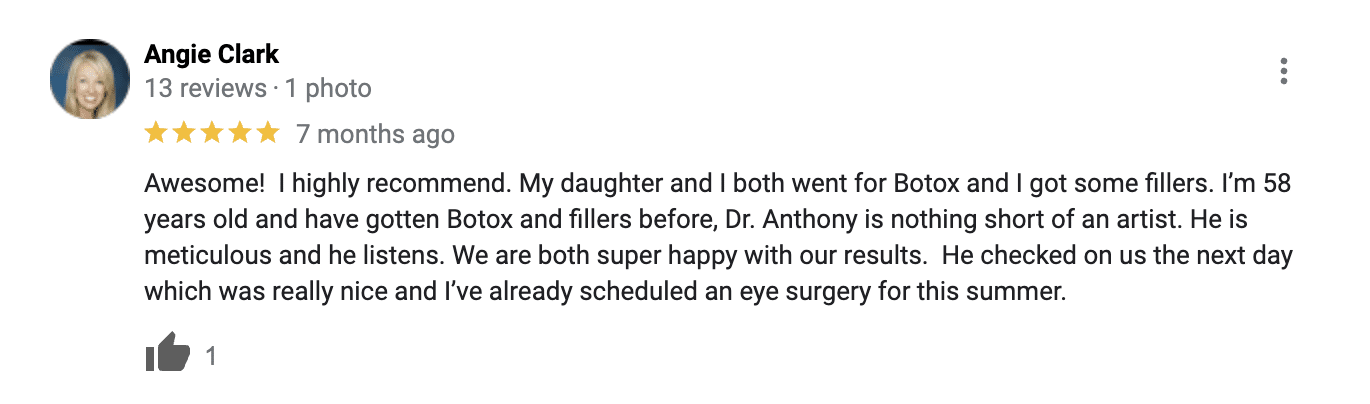Click the second yellow rating star
The height and width of the screenshot is (404, 1370).
tap(184, 133)
